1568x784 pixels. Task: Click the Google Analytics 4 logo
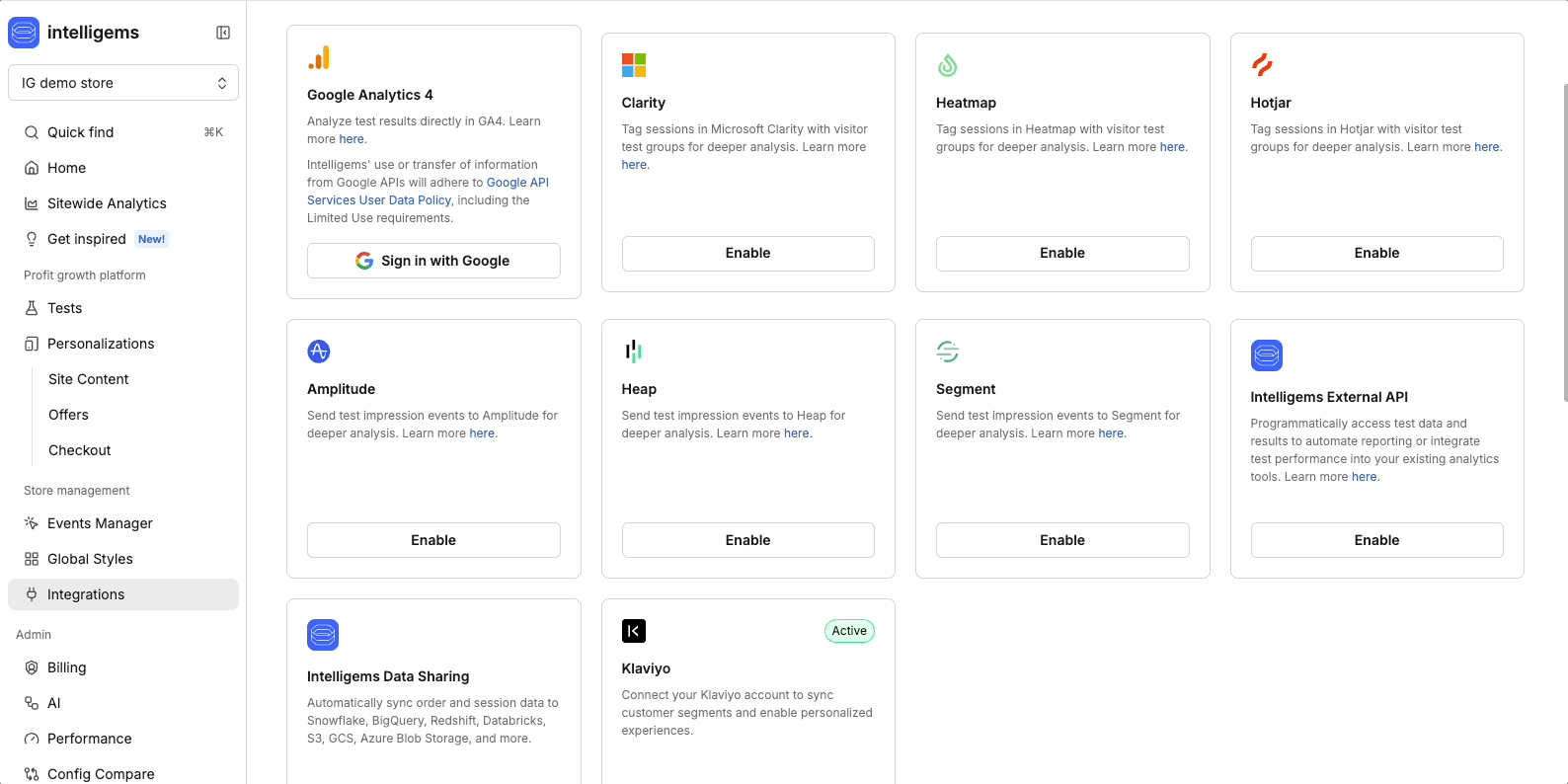(x=319, y=57)
